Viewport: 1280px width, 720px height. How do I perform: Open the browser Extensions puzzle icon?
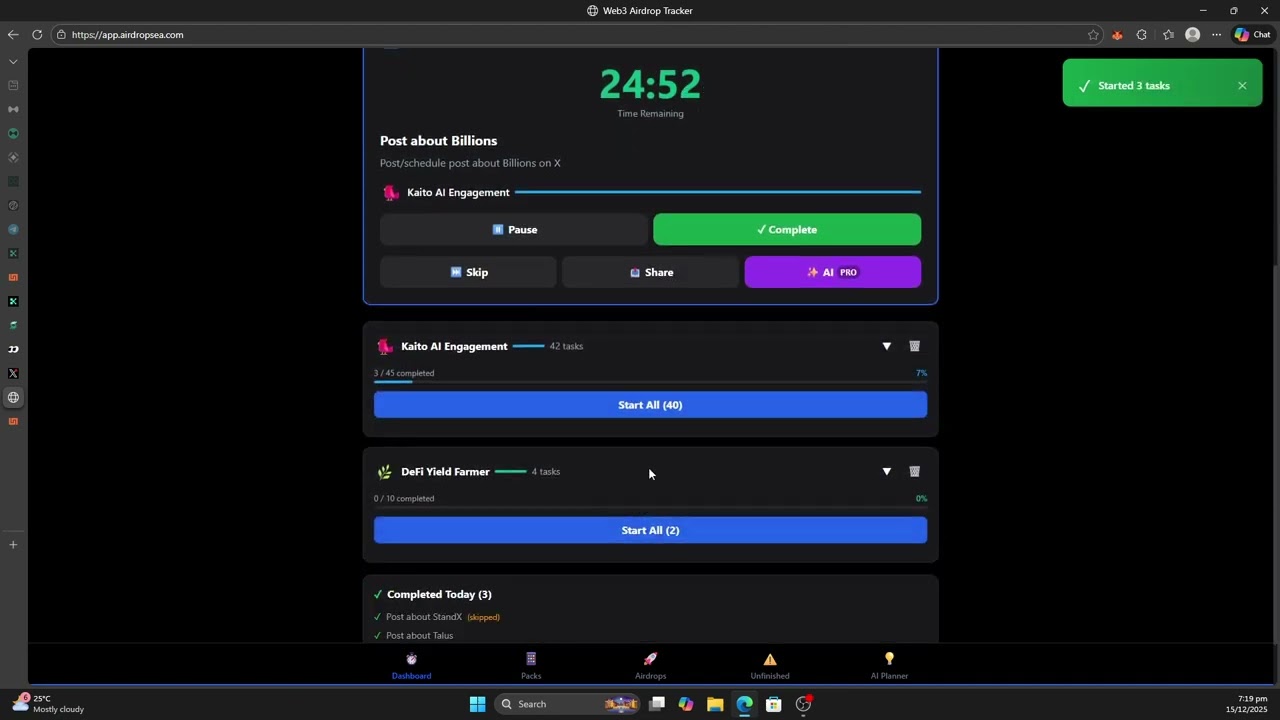pos(1141,35)
